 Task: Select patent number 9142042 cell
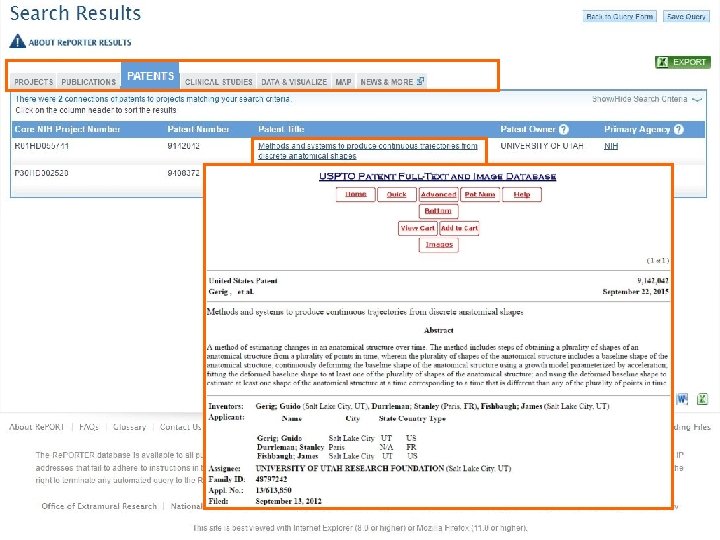click(183, 146)
